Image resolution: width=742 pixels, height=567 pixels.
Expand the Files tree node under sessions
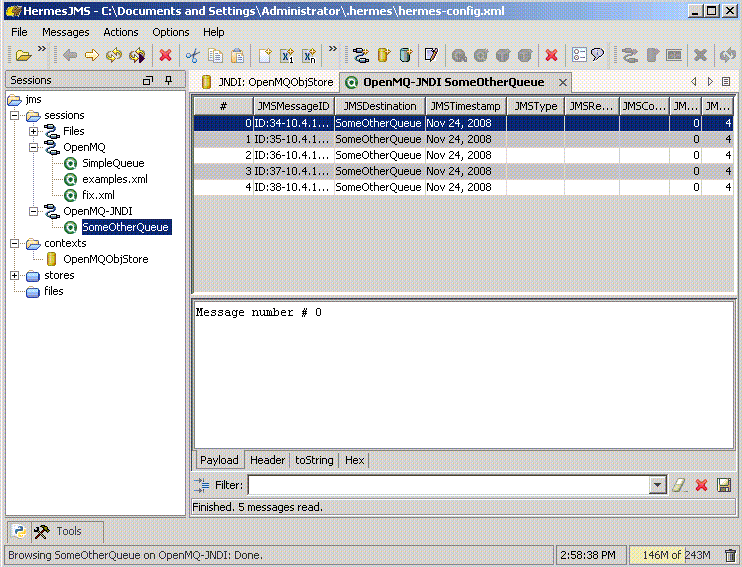point(33,131)
